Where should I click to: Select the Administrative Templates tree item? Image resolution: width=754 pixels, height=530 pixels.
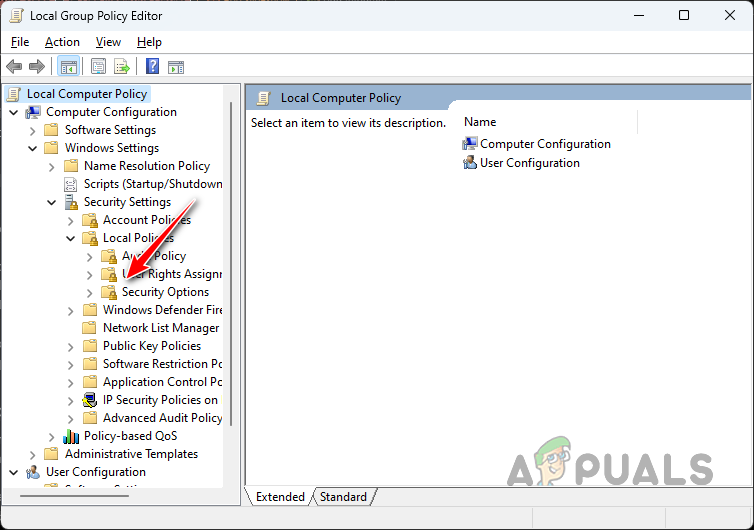click(x=131, y=454)
